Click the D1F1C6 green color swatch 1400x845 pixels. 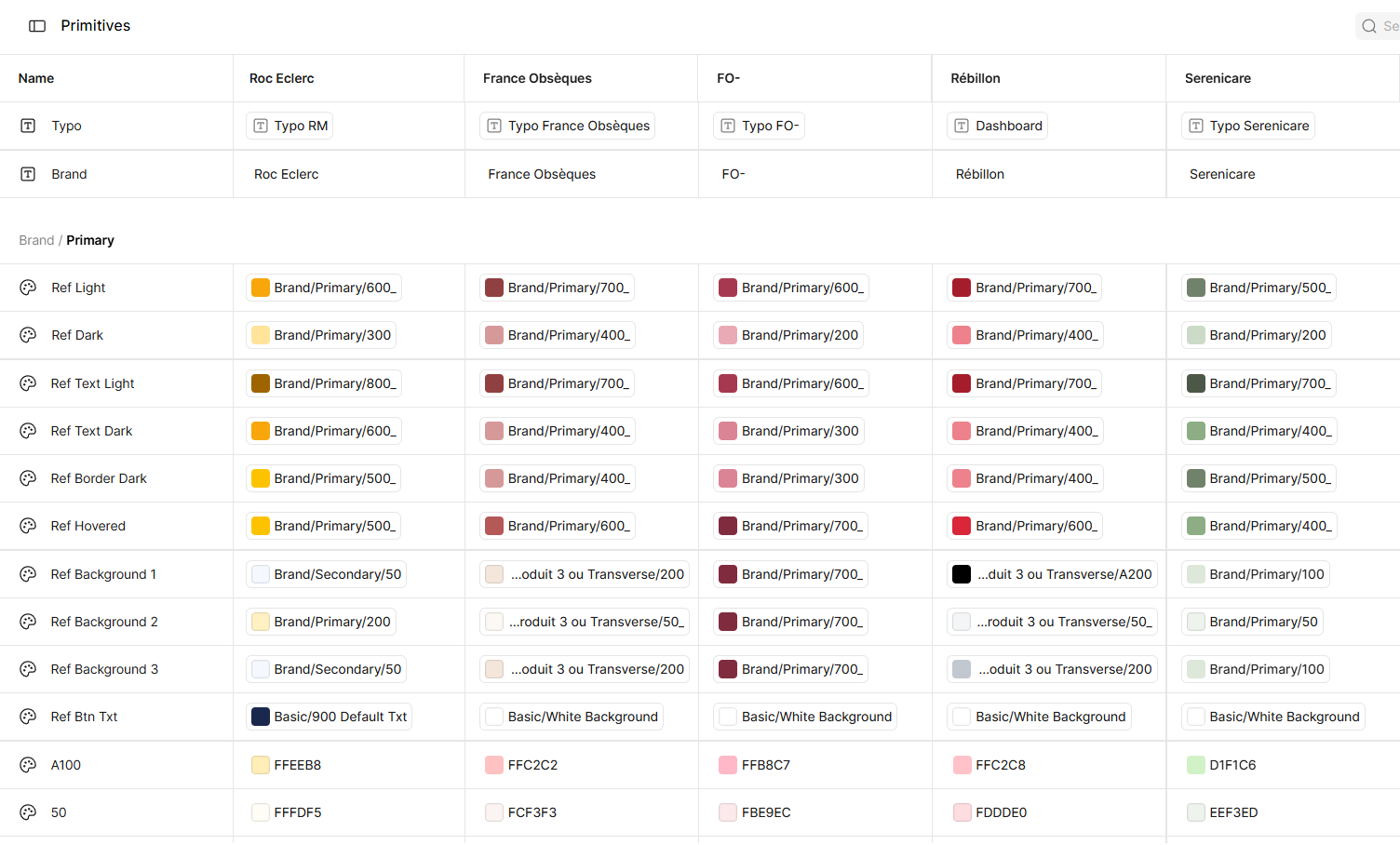[1196, 765]
